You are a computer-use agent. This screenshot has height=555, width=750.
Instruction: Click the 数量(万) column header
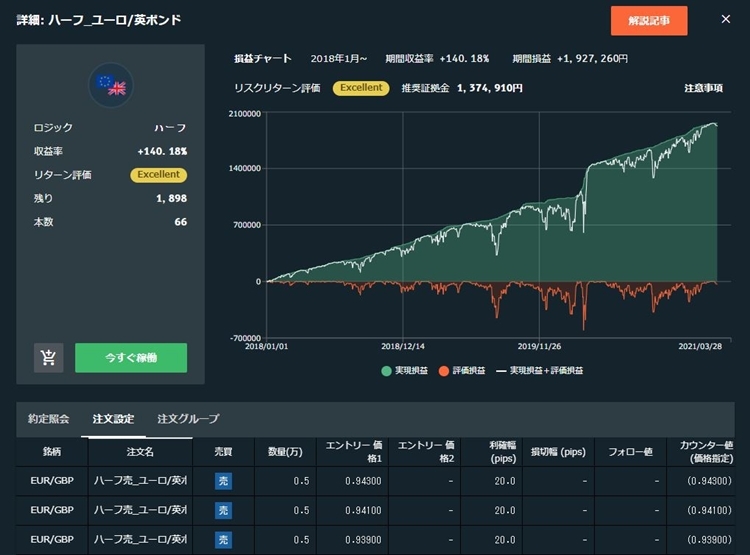(x=285, y=452)
